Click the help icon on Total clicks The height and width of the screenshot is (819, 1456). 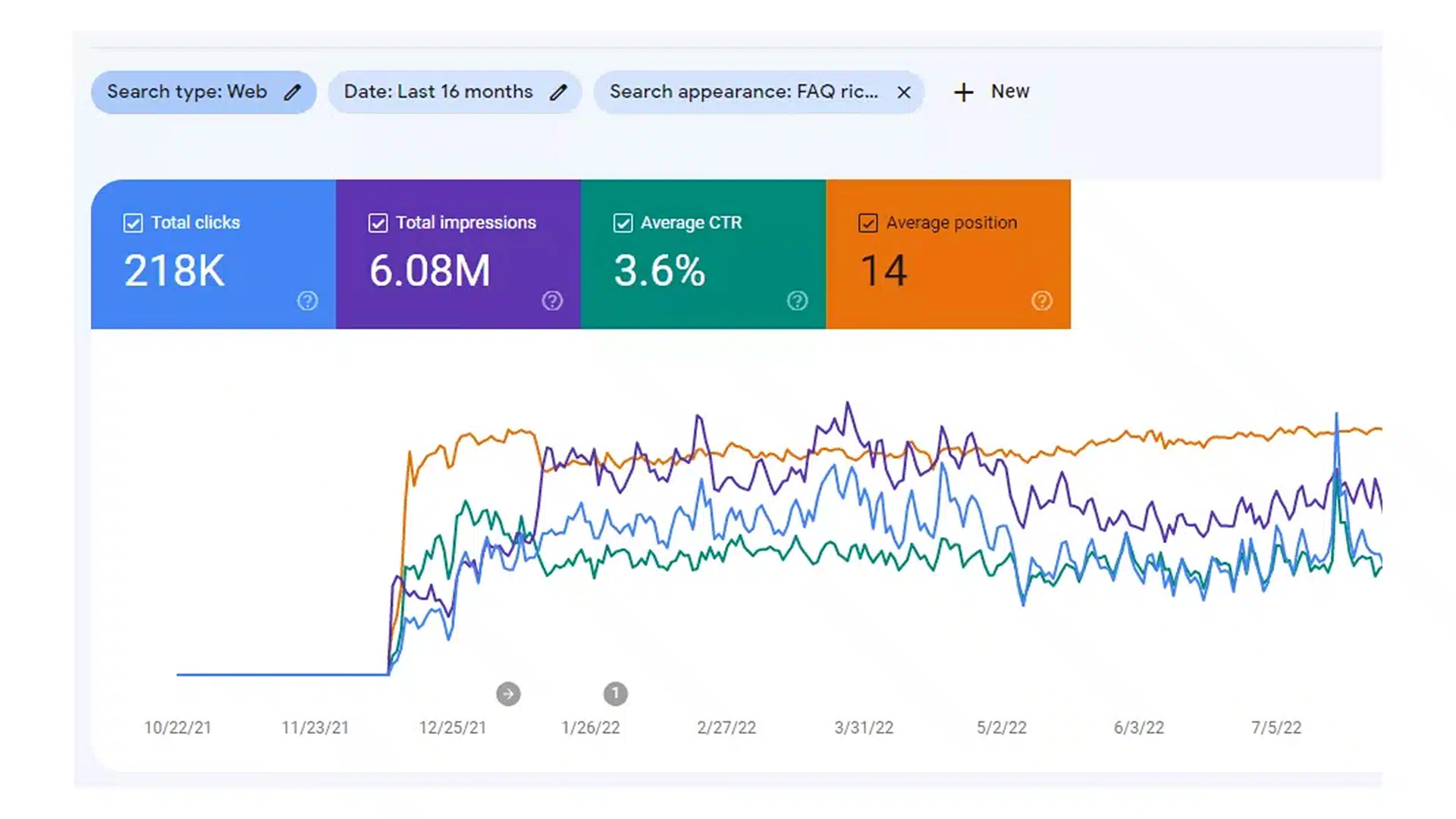pos(307,302)
